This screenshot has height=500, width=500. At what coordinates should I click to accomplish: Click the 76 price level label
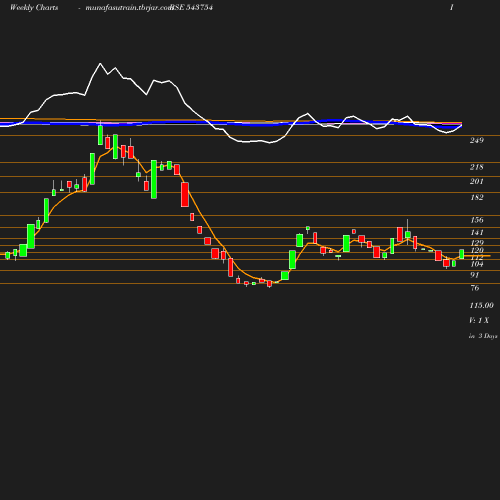coord(475,288)
